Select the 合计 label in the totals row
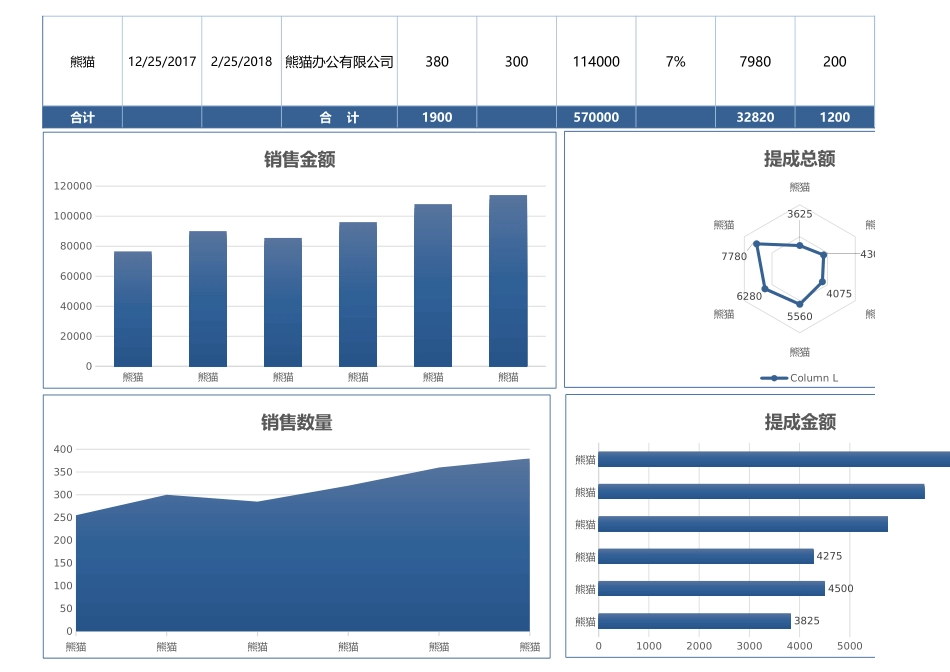Screen dimensions: 950x672 coord(81,117)
